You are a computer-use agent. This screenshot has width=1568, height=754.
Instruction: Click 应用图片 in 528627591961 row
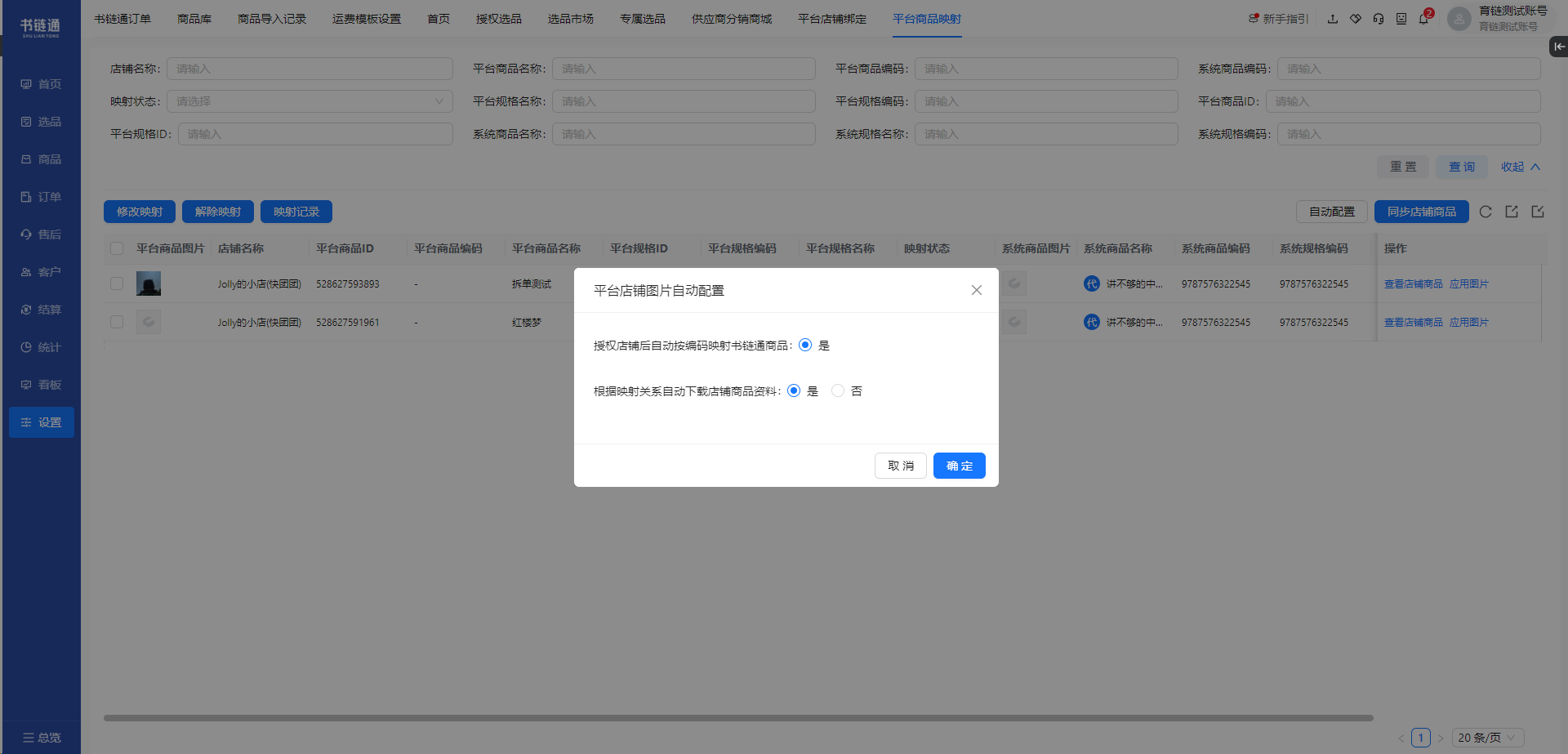tap(1469, 322)
